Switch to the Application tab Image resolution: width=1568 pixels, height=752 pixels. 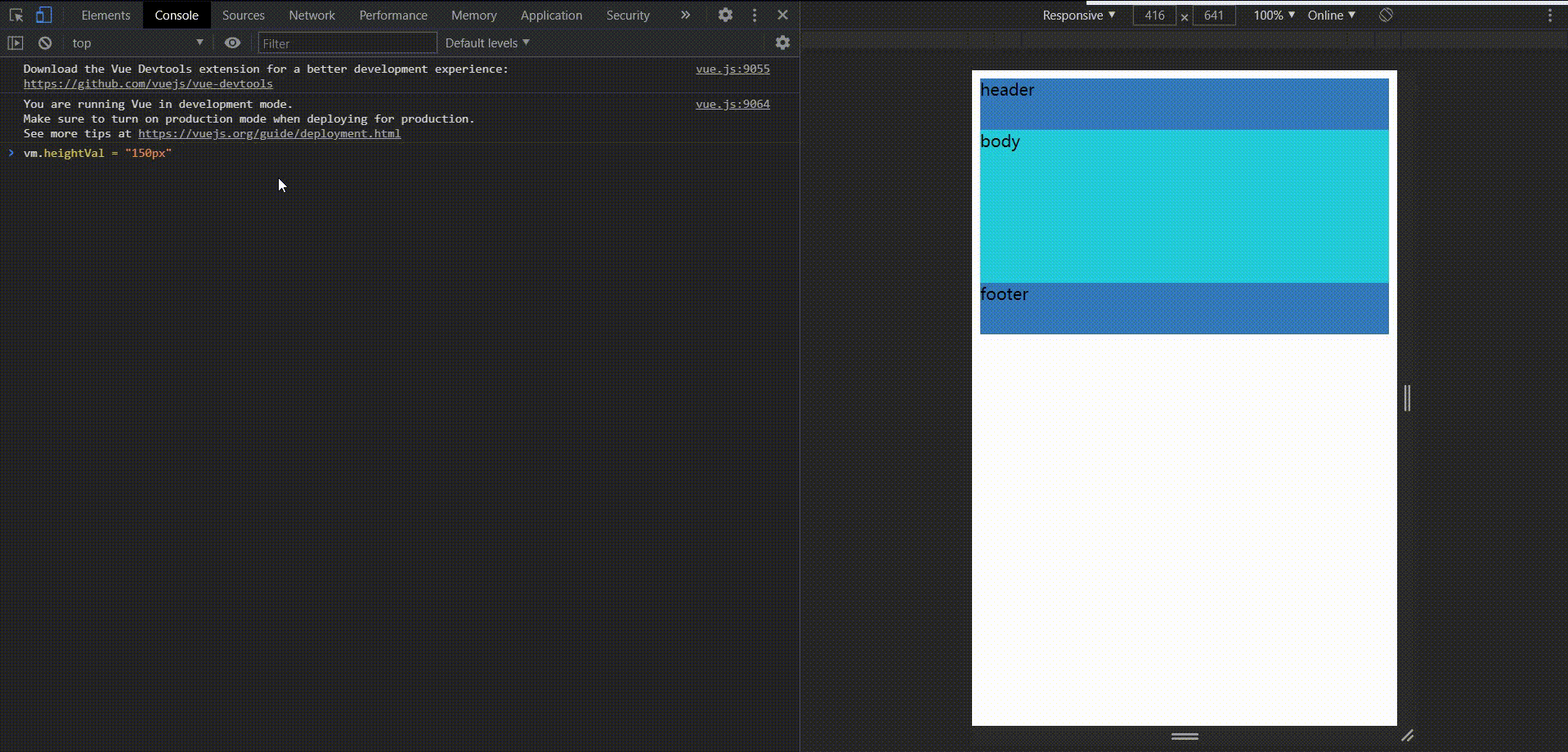pyautogui.click(x=551, y=15)
